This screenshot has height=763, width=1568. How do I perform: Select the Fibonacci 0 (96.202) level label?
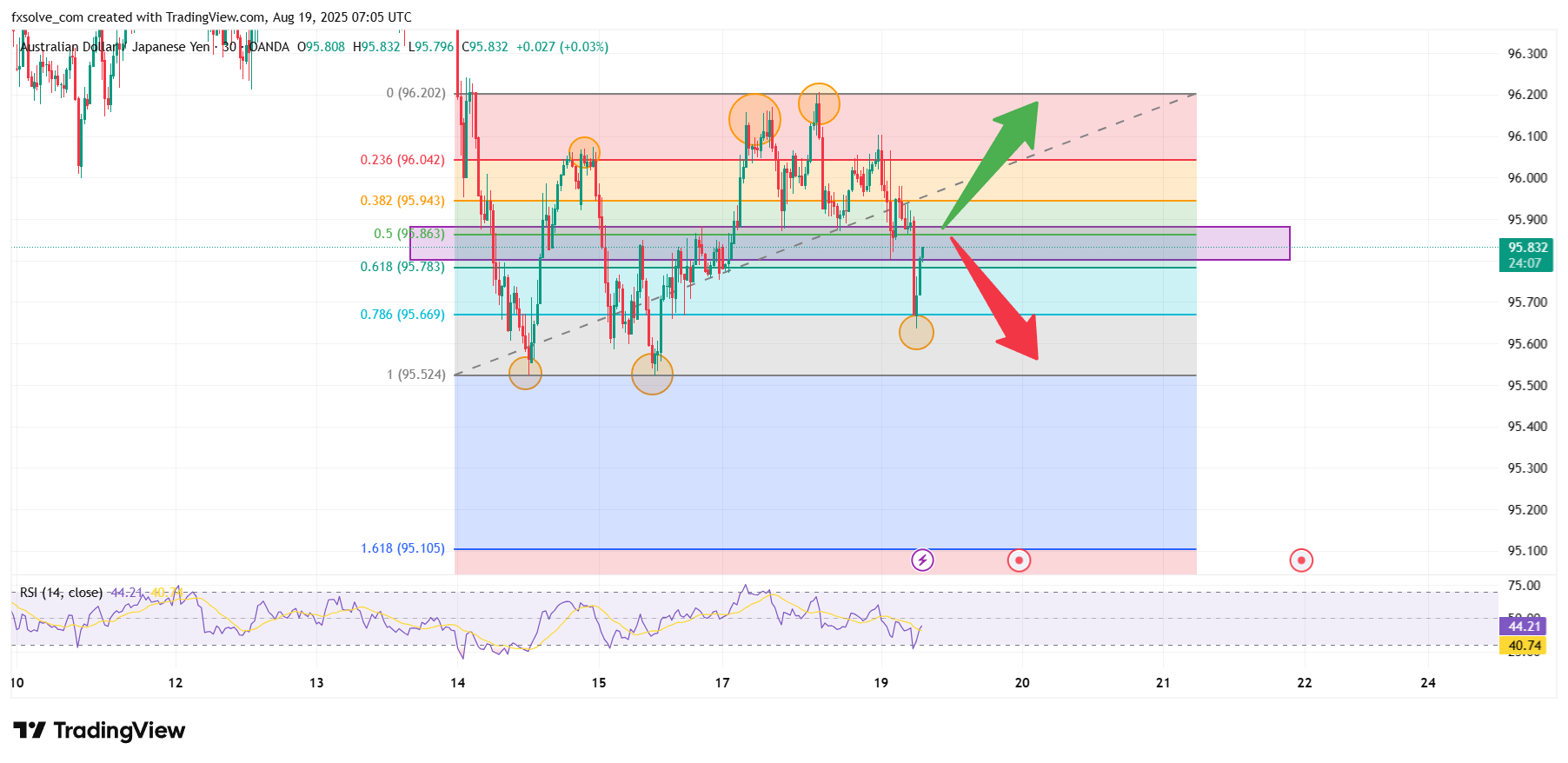[x=415, y=93]
